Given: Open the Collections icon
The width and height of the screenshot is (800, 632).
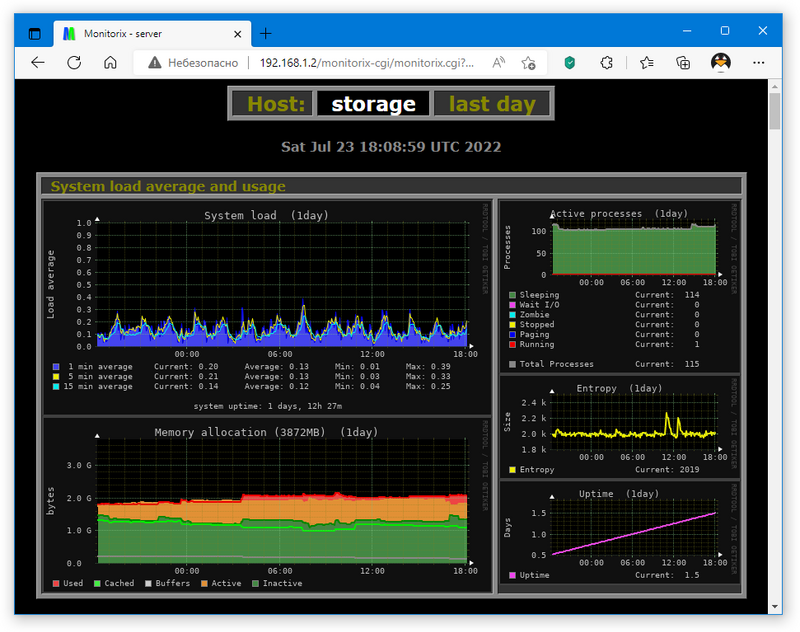Looking at the screenshot, I should click(x=683, y=63).
